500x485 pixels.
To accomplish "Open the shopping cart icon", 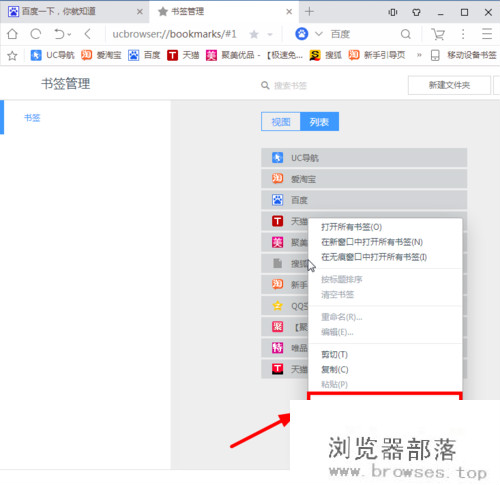I will [438, 34].
